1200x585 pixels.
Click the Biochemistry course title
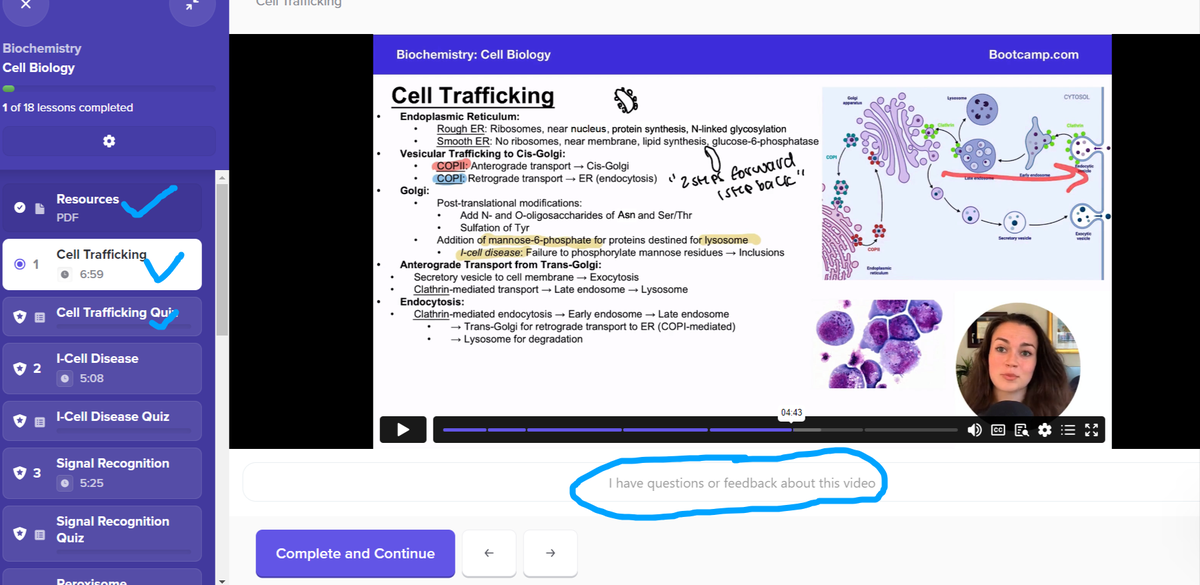[x=42, y=48]
